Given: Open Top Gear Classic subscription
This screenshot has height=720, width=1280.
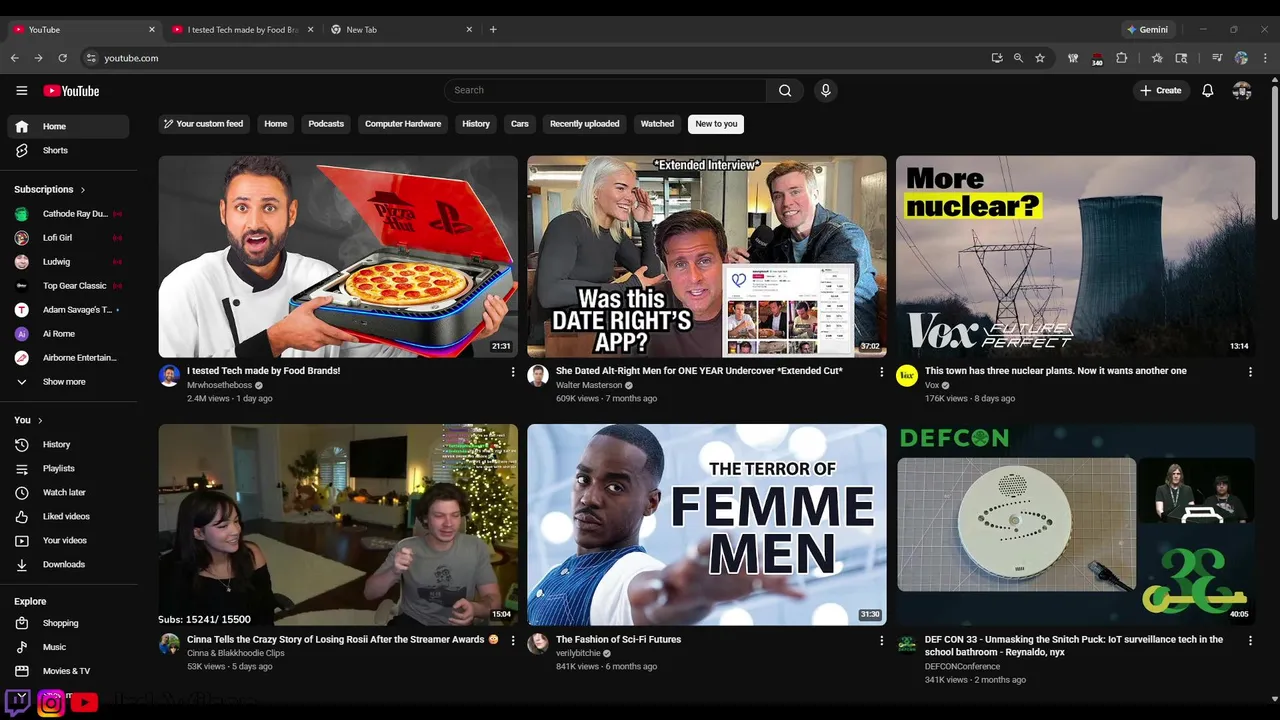Looking at the screenshot, I should pyautogui.click(x=68, y=286).
